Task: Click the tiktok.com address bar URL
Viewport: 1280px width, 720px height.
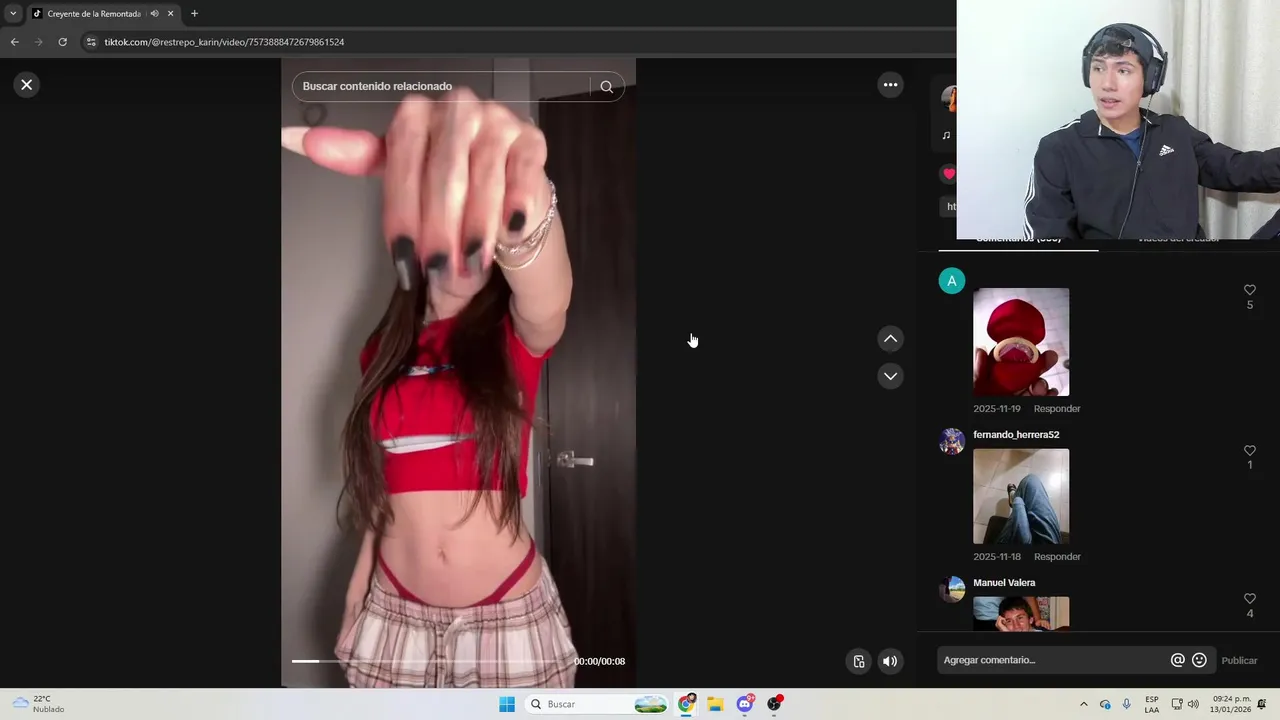Action: [224, 42]
